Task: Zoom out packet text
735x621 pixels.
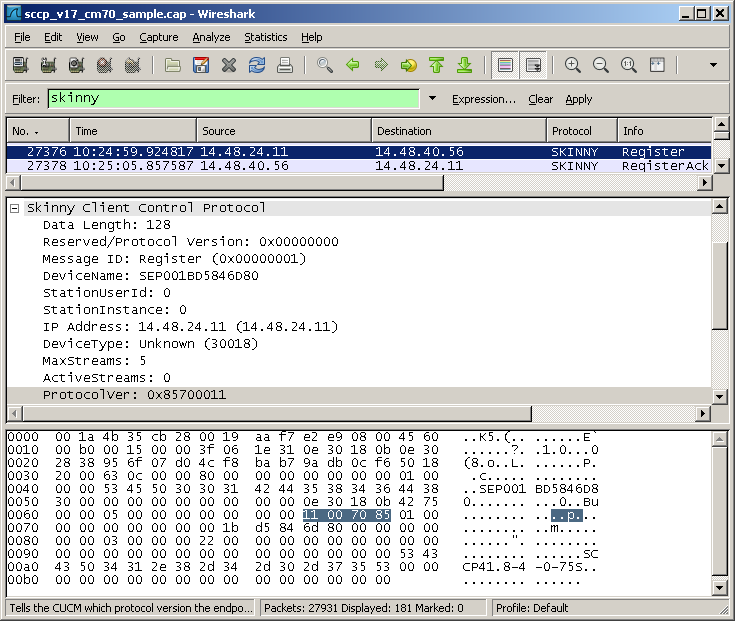Action: click(600, 65)
